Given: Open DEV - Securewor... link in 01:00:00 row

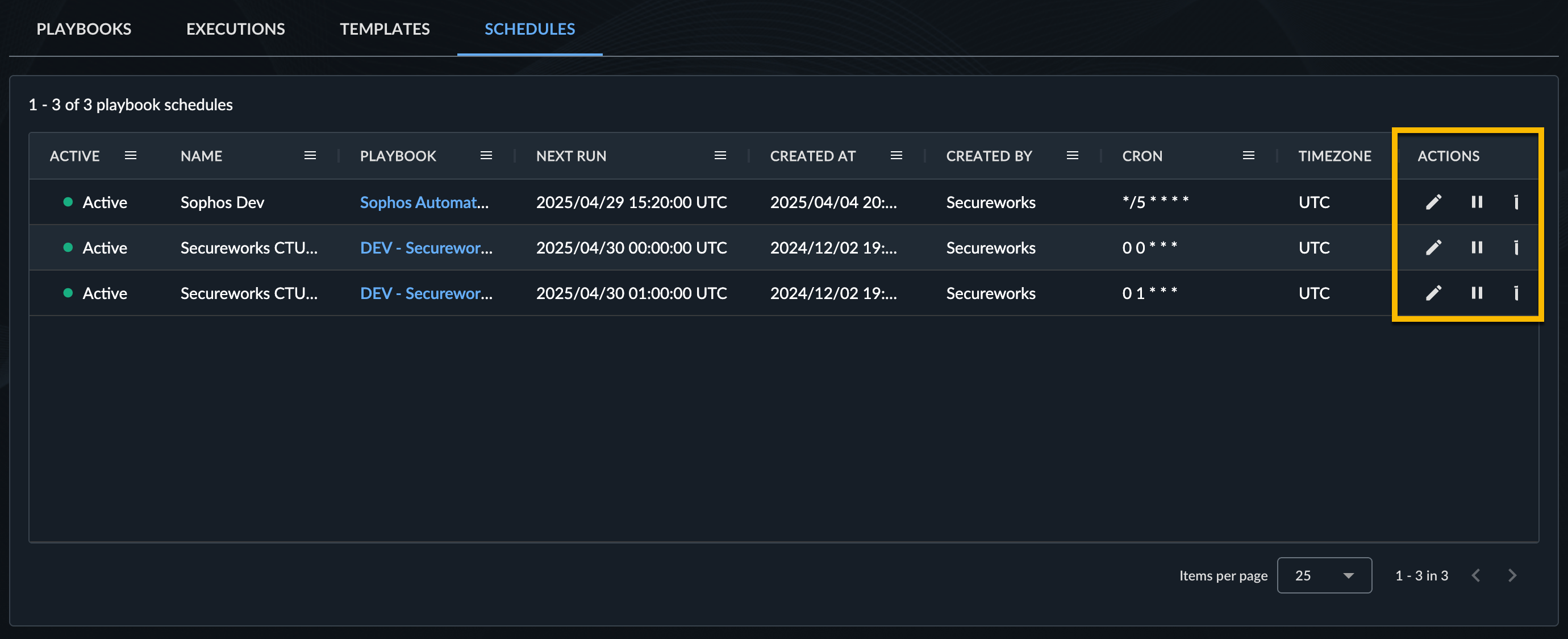Looking at the screenshot, I should (x=426, y=293).
